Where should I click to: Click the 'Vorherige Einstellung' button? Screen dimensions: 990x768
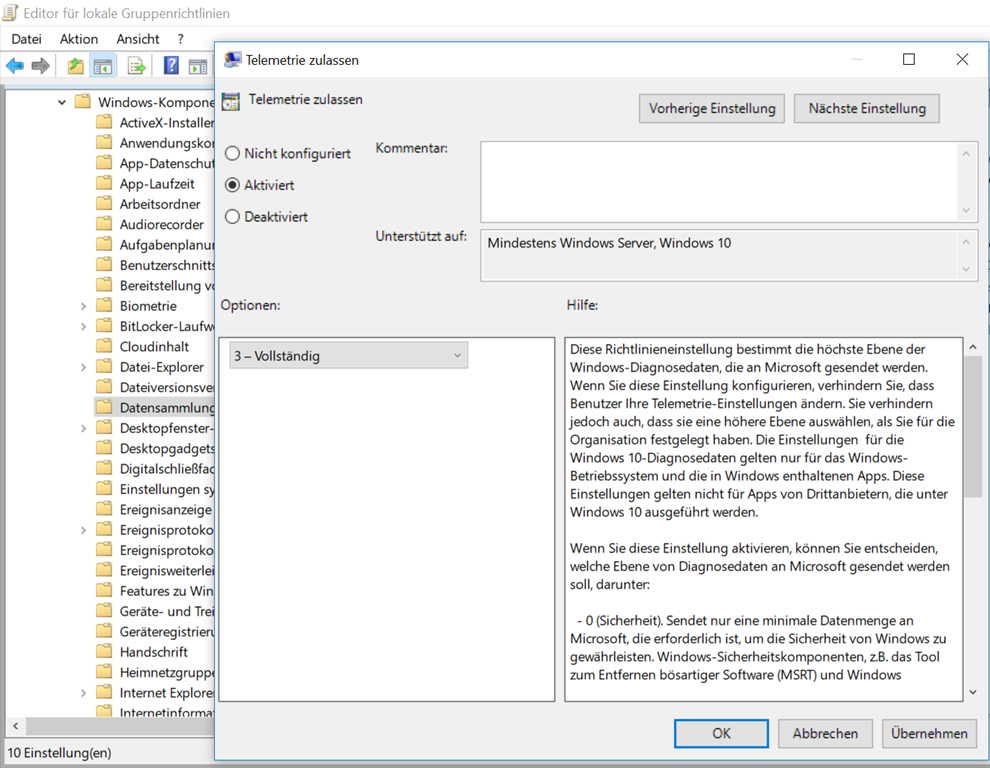point(712,109)
